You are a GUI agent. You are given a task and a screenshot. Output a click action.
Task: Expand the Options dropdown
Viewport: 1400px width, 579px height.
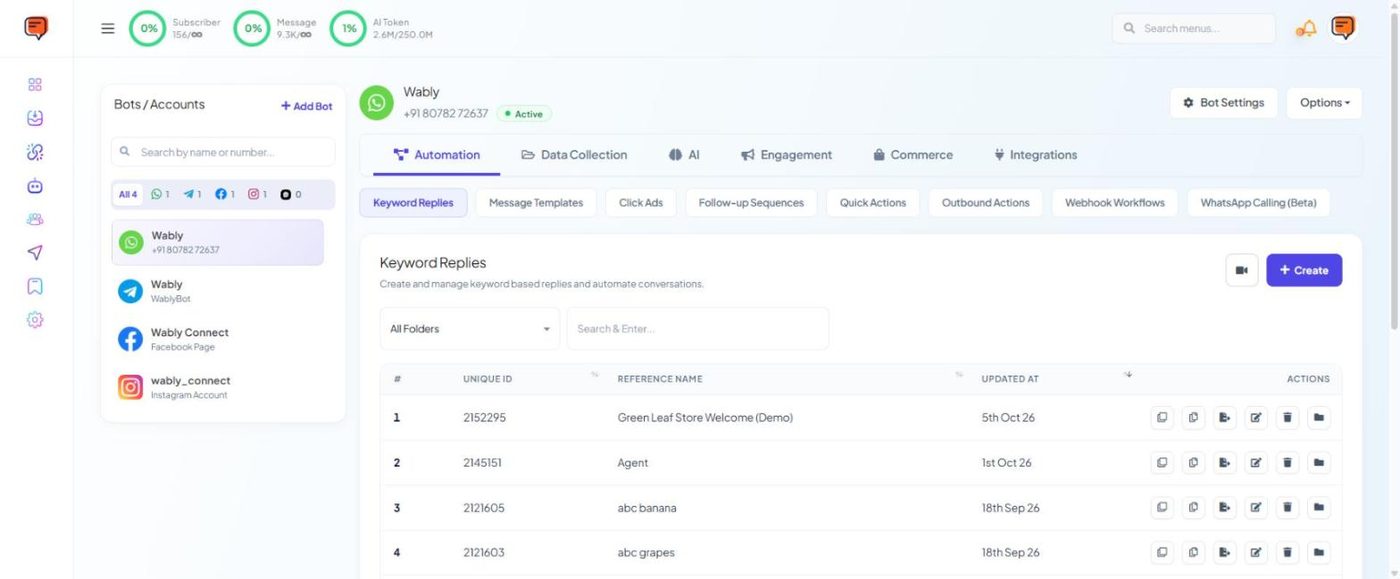click(x=1324, y=103)
